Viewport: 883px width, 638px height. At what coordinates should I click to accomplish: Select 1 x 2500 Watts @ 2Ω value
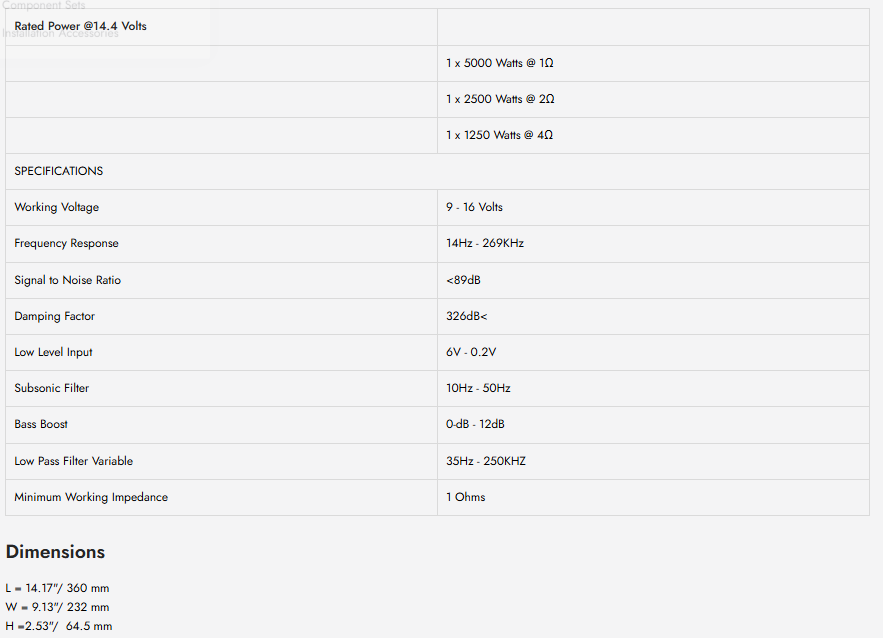coord(500,99)
